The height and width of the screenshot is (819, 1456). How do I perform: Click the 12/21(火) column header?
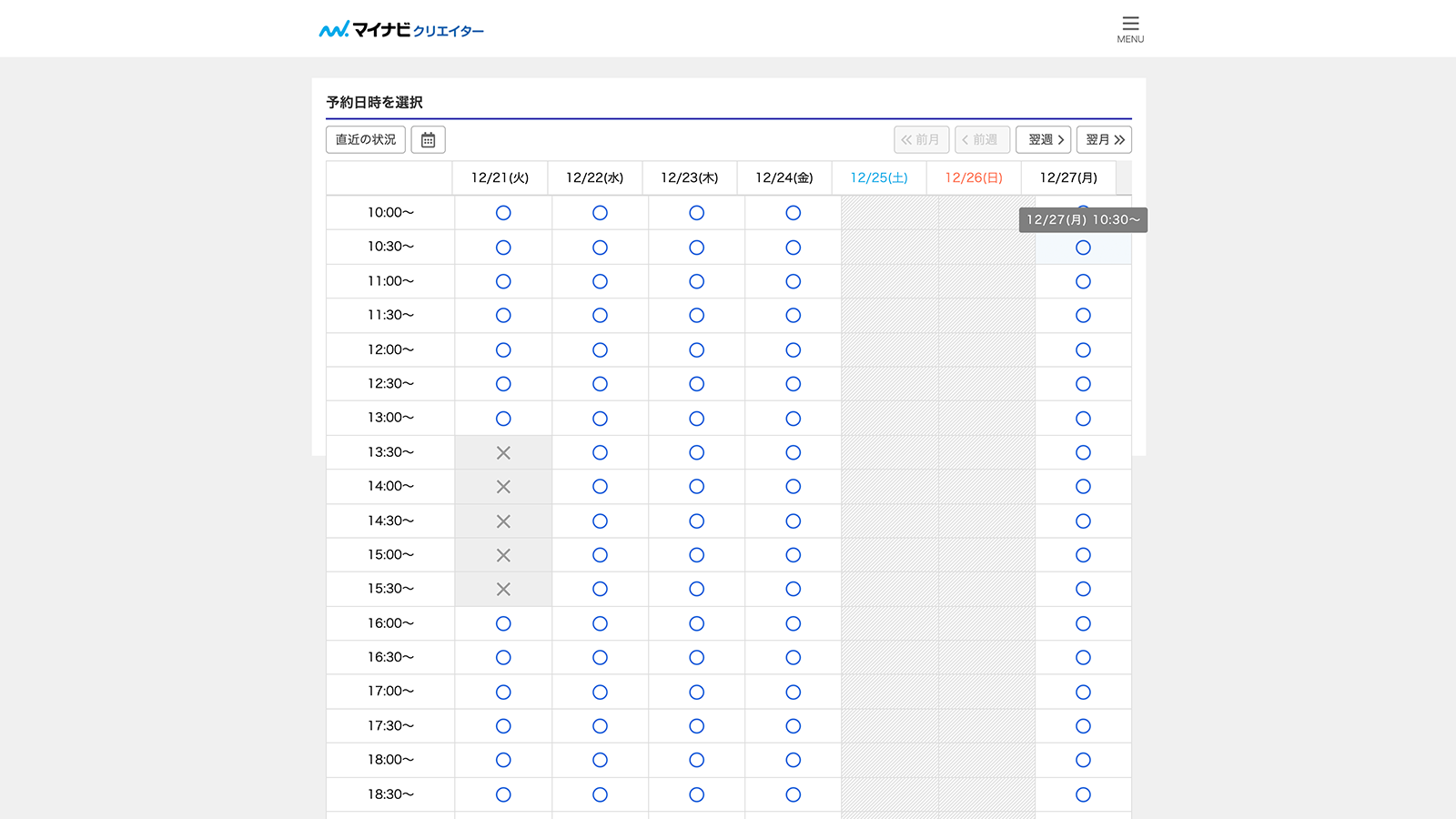click(x=500, y=177)
